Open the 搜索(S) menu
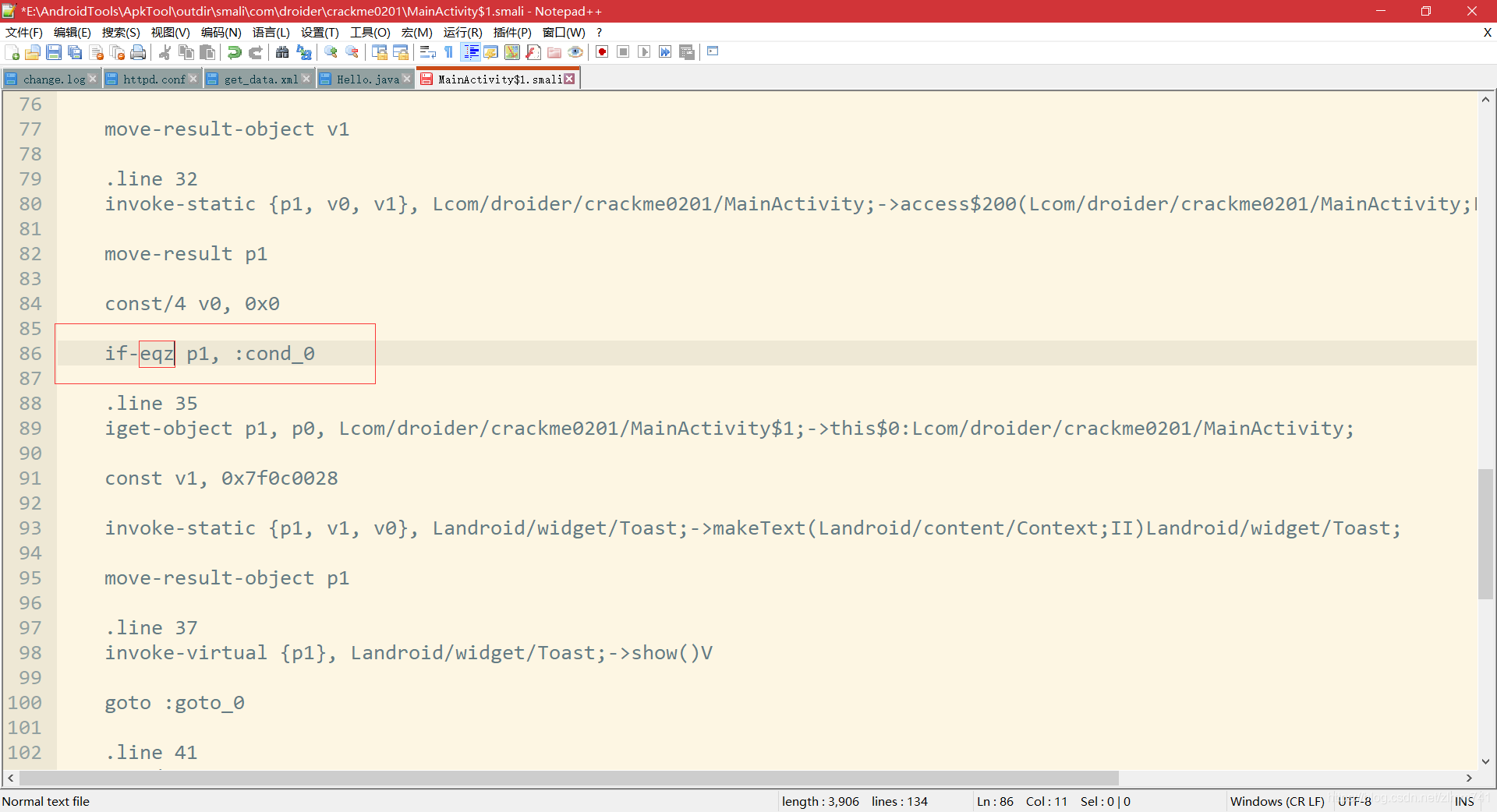1497x812 pixels. pos(121,32)
